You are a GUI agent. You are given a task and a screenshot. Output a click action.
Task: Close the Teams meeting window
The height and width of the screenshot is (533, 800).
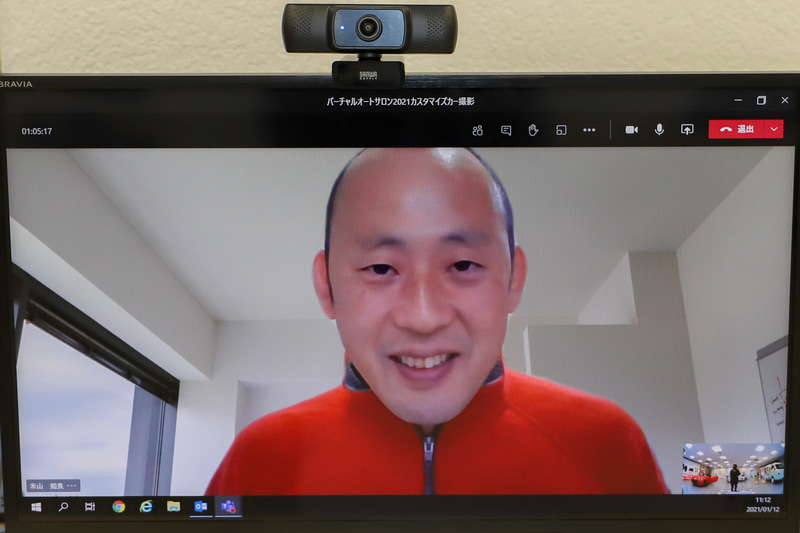tap(785, 100)
